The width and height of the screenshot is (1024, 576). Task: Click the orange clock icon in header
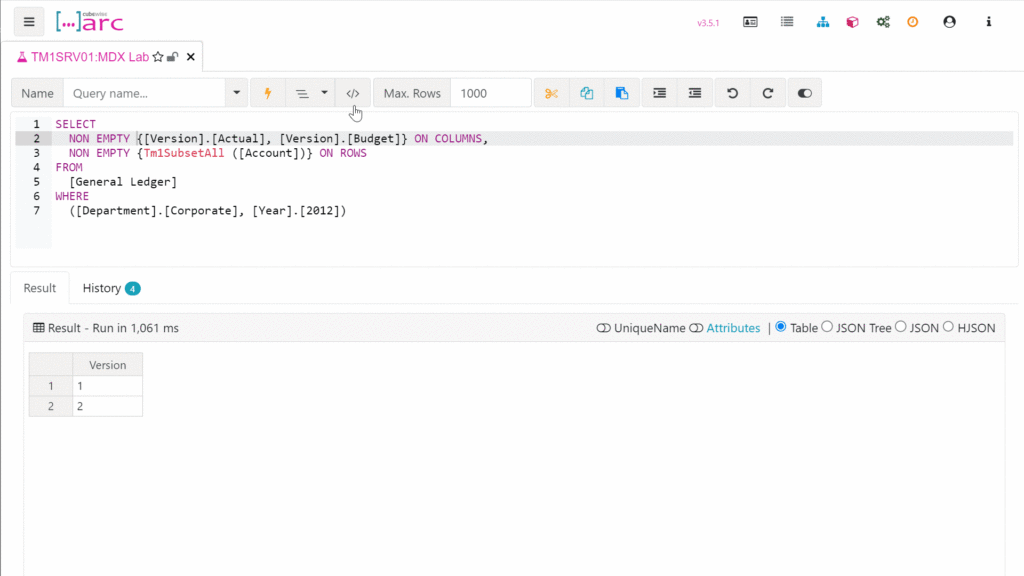tap(912, 22)
